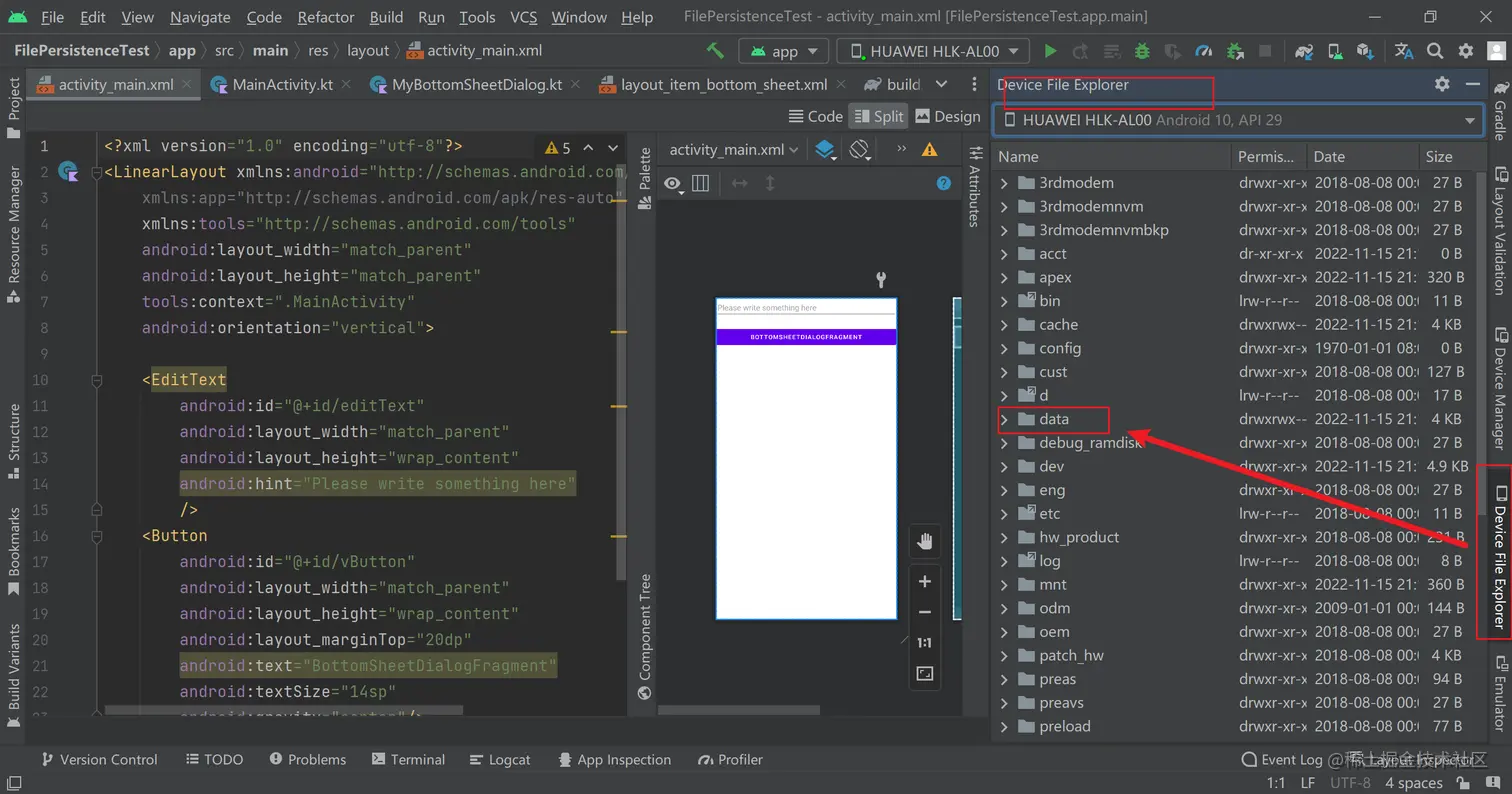1512x794 pixels.
Task: Select the sdcard-like dev folder row
Action: click(x=1238, y=467)
